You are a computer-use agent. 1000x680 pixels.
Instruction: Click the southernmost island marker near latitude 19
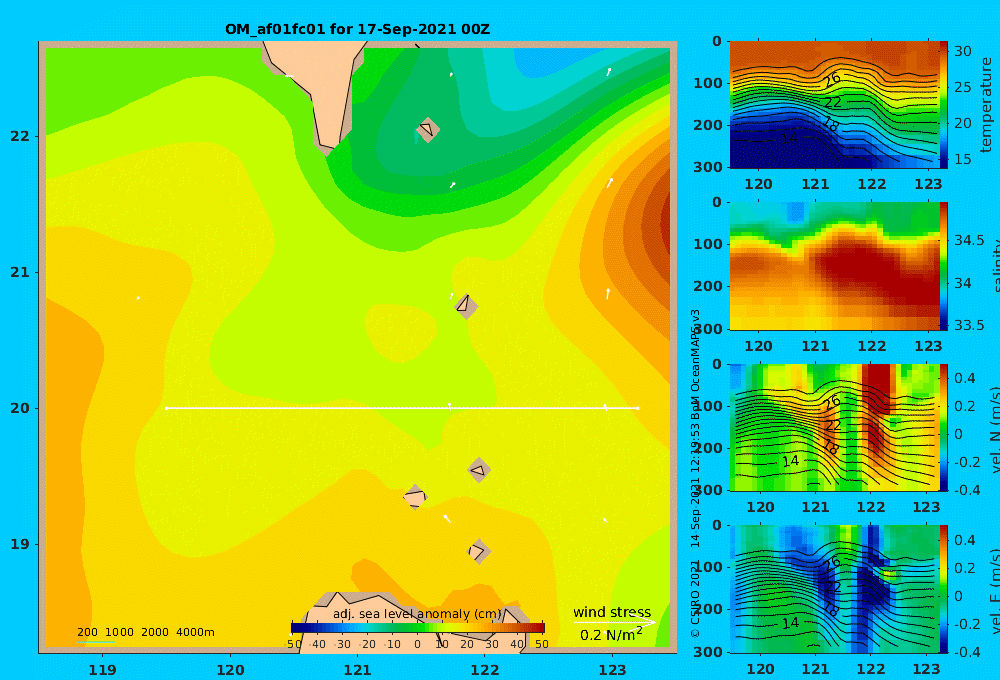tap(478, 551)
